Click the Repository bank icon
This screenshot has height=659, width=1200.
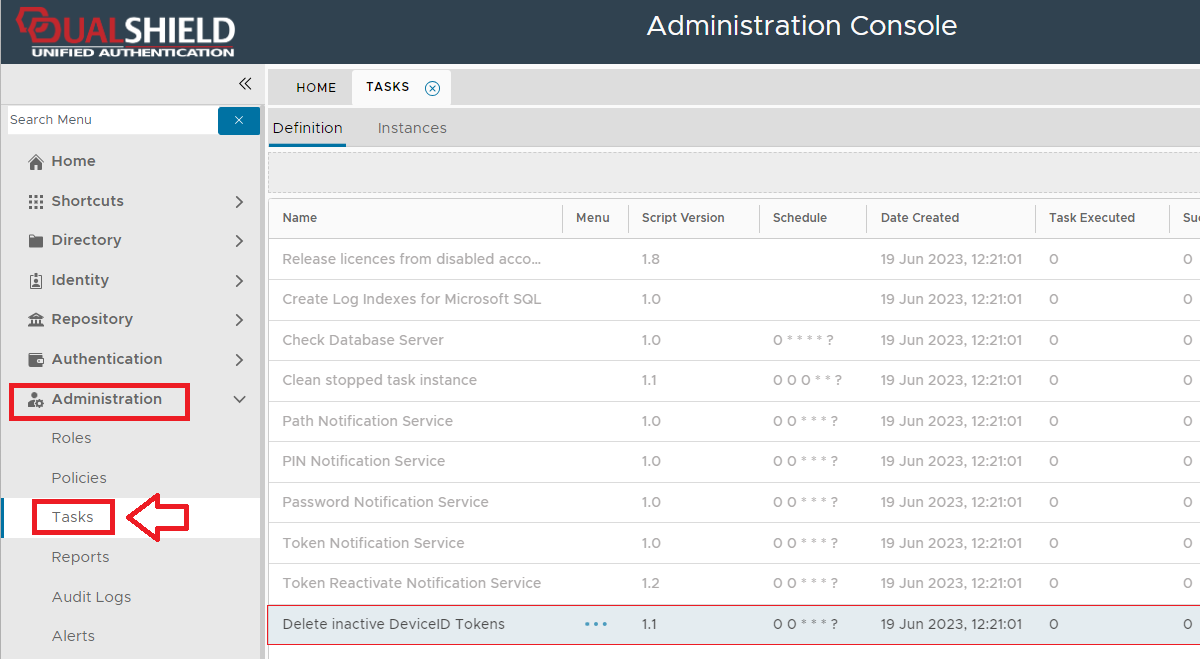pos(36,320)
